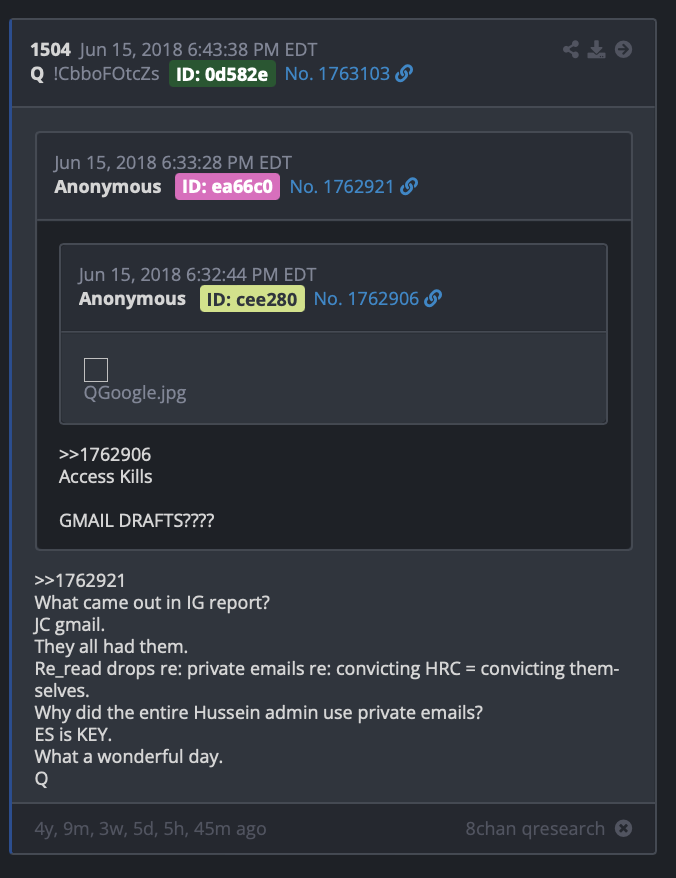676x878 pixels.
Task: Open post No. 1762921 link
Action: (x=342, y=186)
